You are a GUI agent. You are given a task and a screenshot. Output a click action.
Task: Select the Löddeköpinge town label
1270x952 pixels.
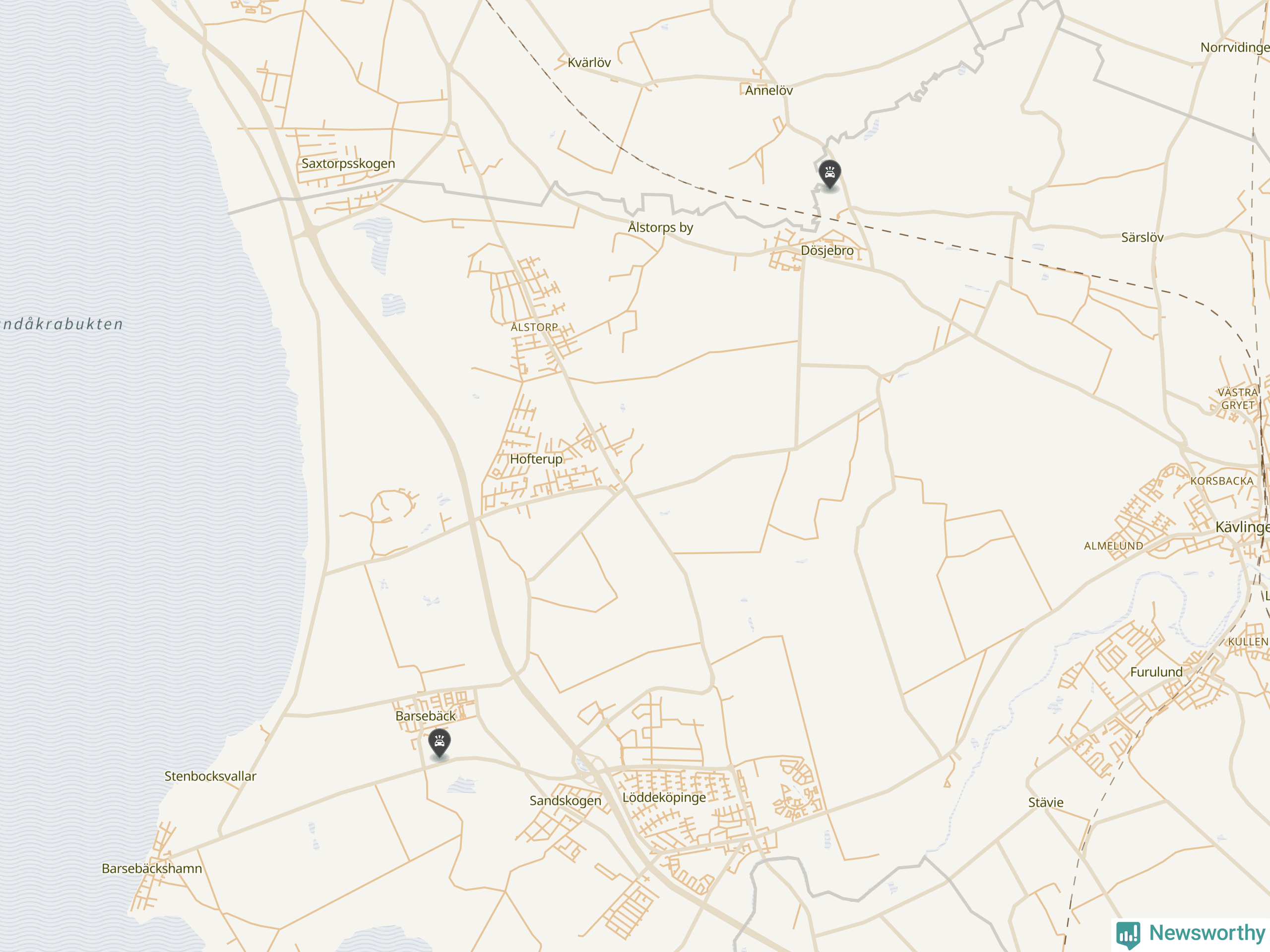(664, 797)
